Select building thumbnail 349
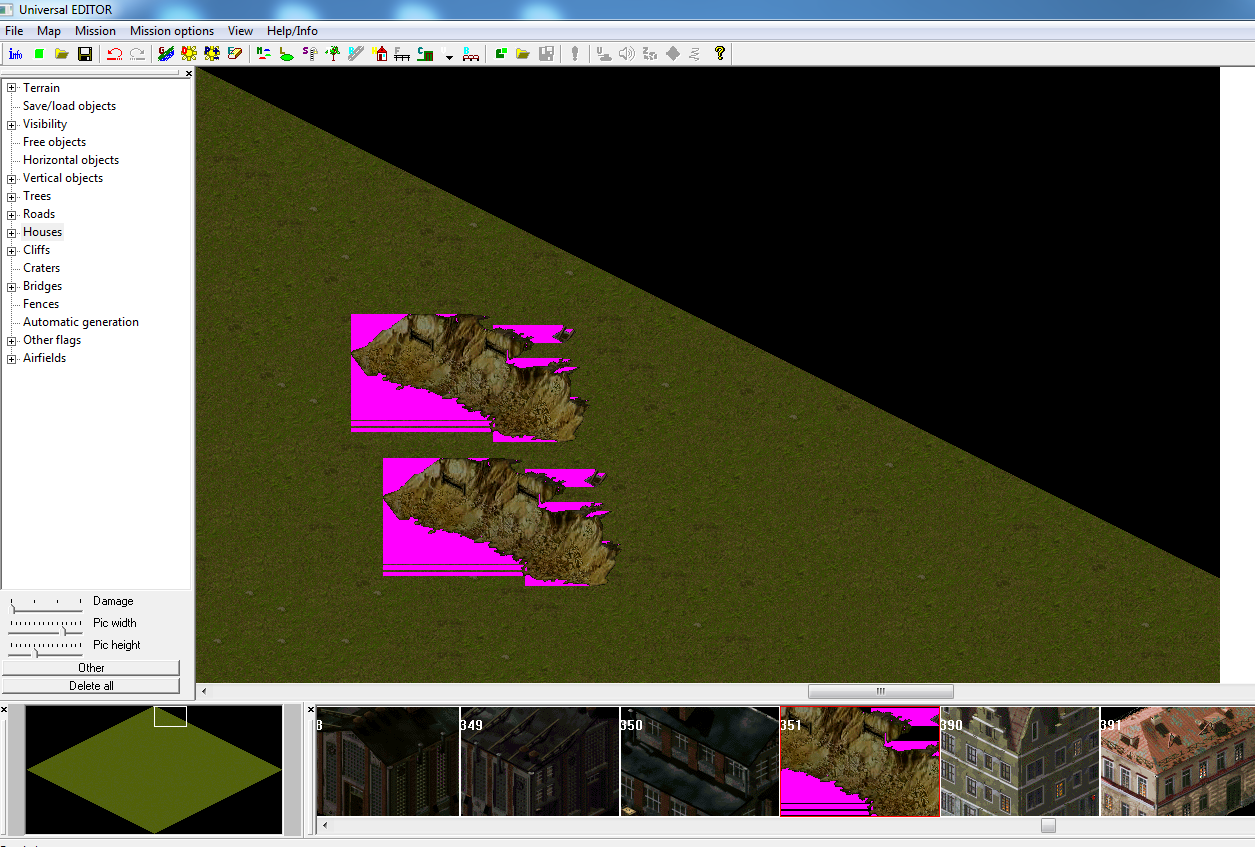The width and height of the screenshot is (1255, 847). 540,761
